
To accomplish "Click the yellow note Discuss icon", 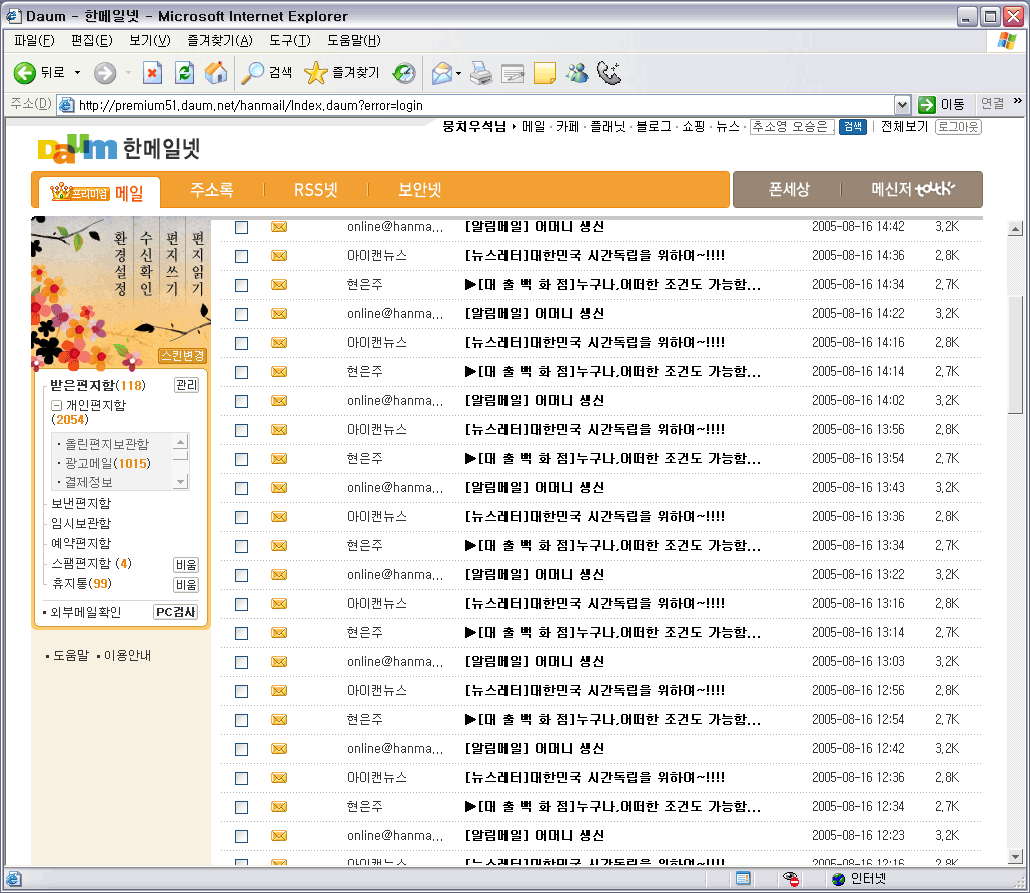I will [545, 73].
